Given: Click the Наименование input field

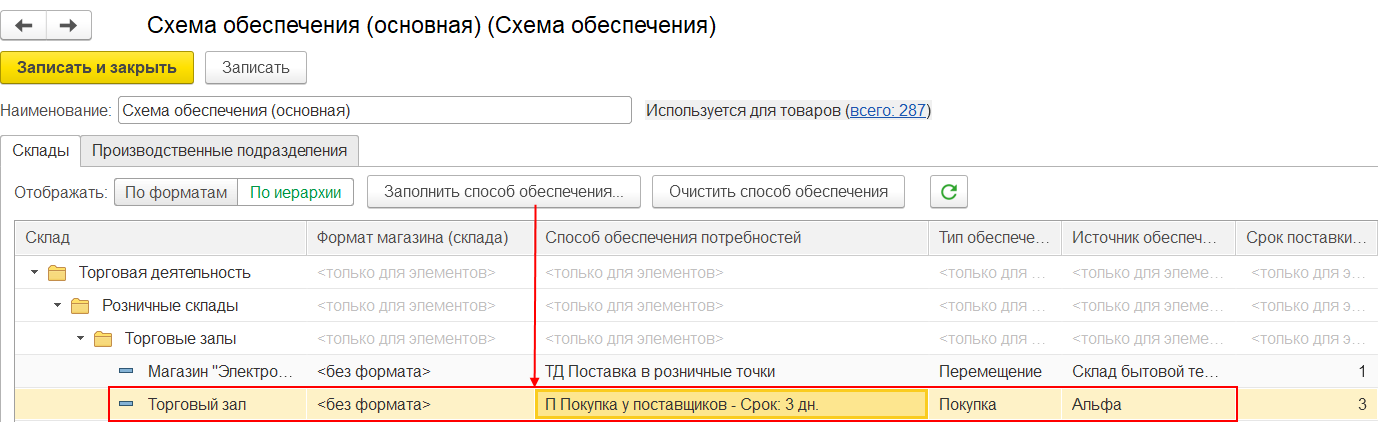Looking at the screenshot, I should tap(374, 110).
